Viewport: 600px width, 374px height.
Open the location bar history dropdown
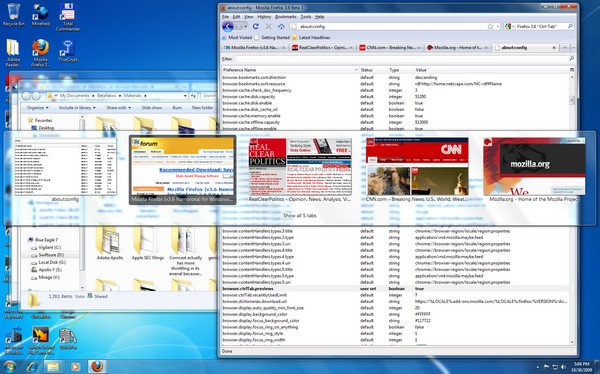[497, 26]
